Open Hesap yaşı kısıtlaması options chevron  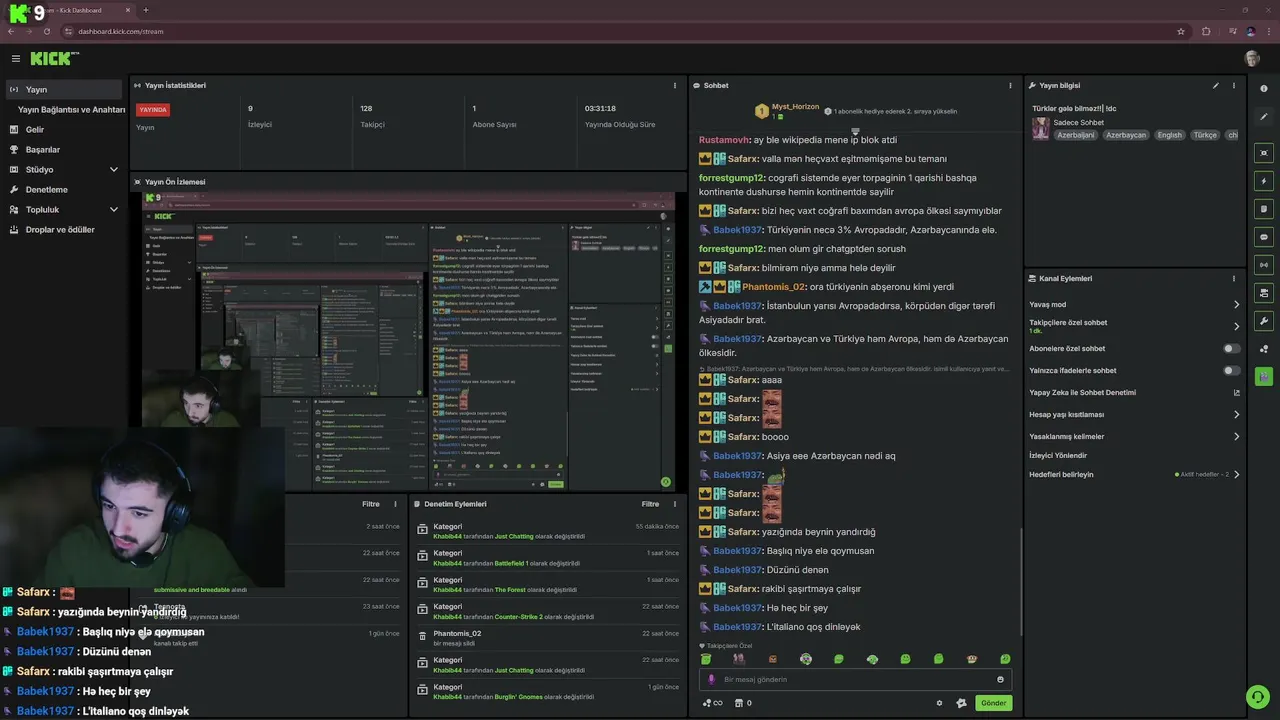pyautogui.click(x=1237, y=415)
